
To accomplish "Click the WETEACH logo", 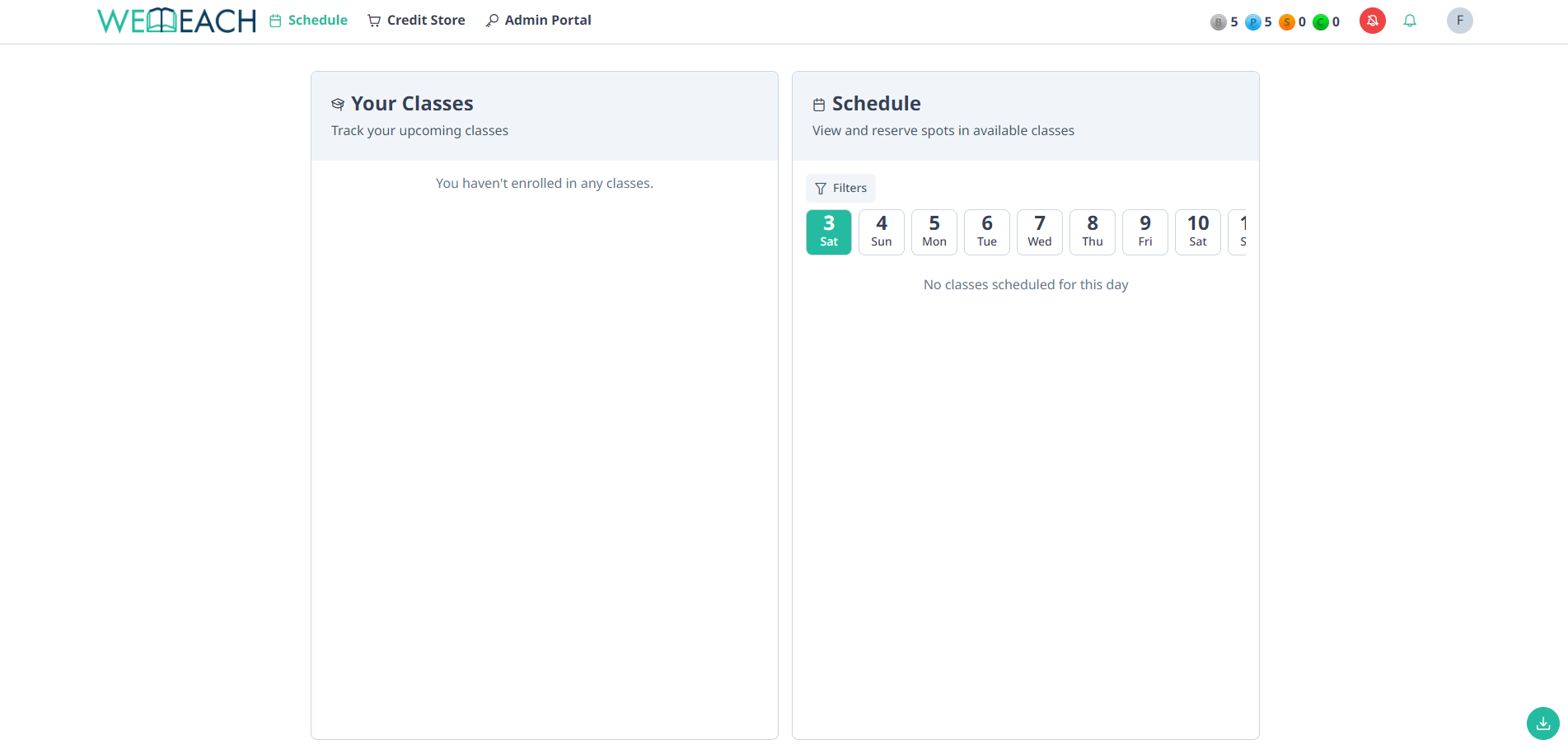I will (176, 20).
